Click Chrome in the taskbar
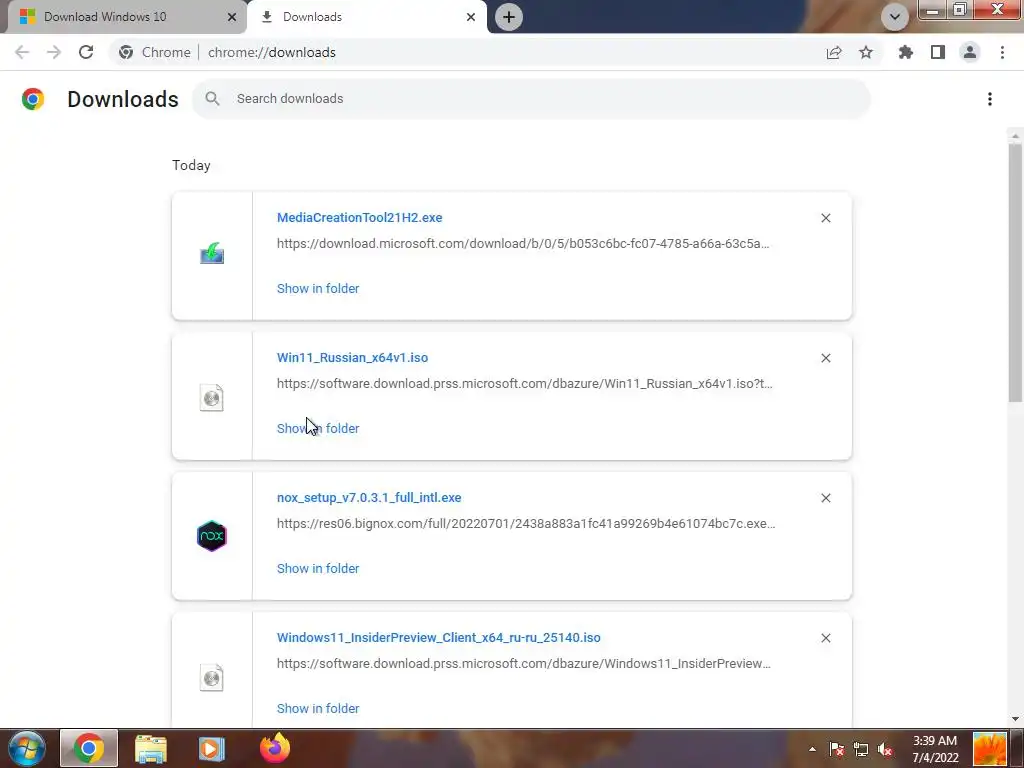The height and width of the screenshot is (768, 1024). 89,748
